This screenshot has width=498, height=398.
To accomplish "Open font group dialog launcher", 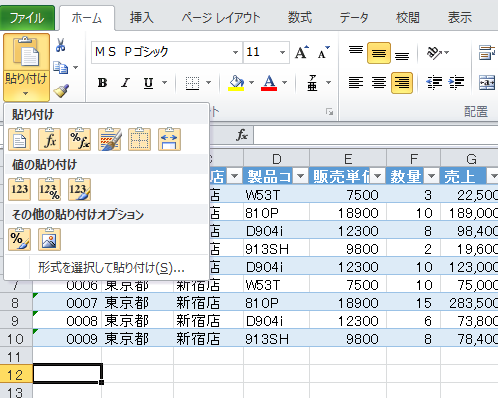I will [x=330, y=112].
